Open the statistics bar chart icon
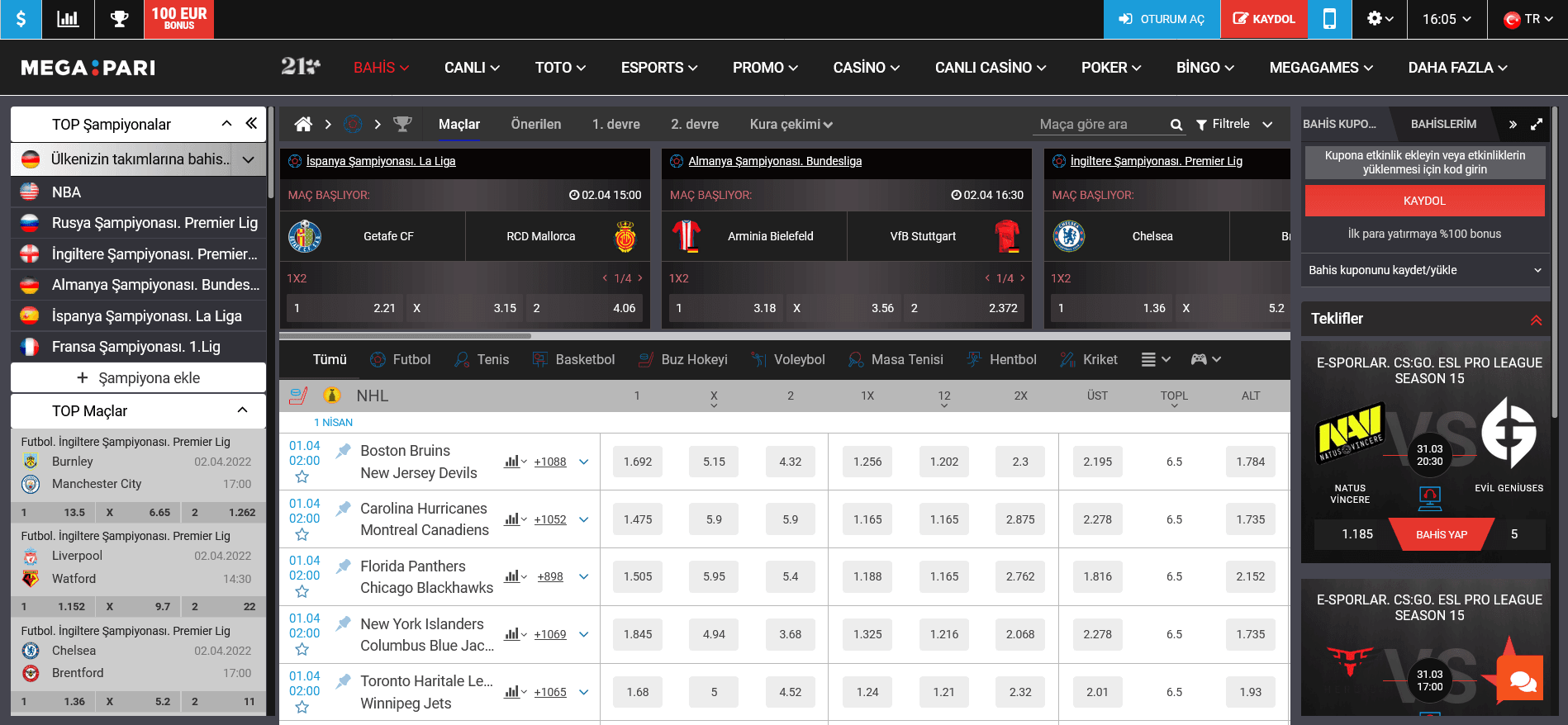 click(x=68, y=19)
